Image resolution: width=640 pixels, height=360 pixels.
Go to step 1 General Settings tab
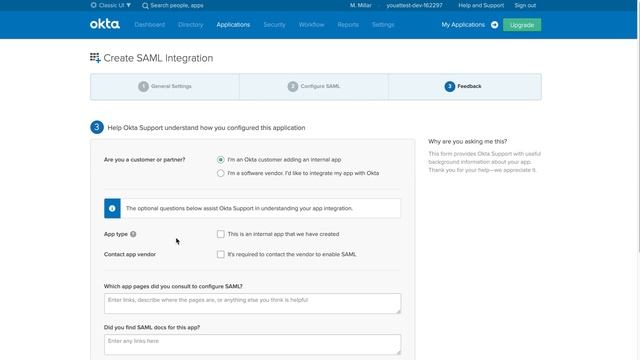click(165, 87)
